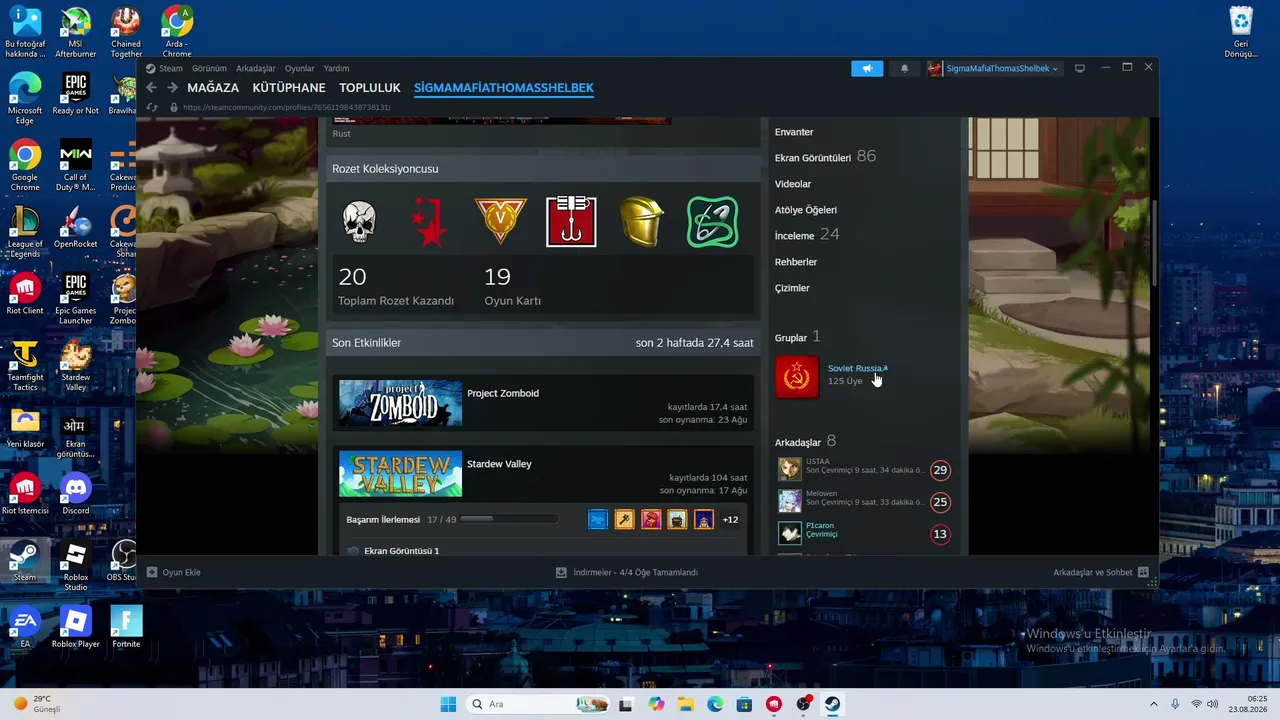Open Melowen friend avatar
The image size is (1280, 720).
point(790,501)
